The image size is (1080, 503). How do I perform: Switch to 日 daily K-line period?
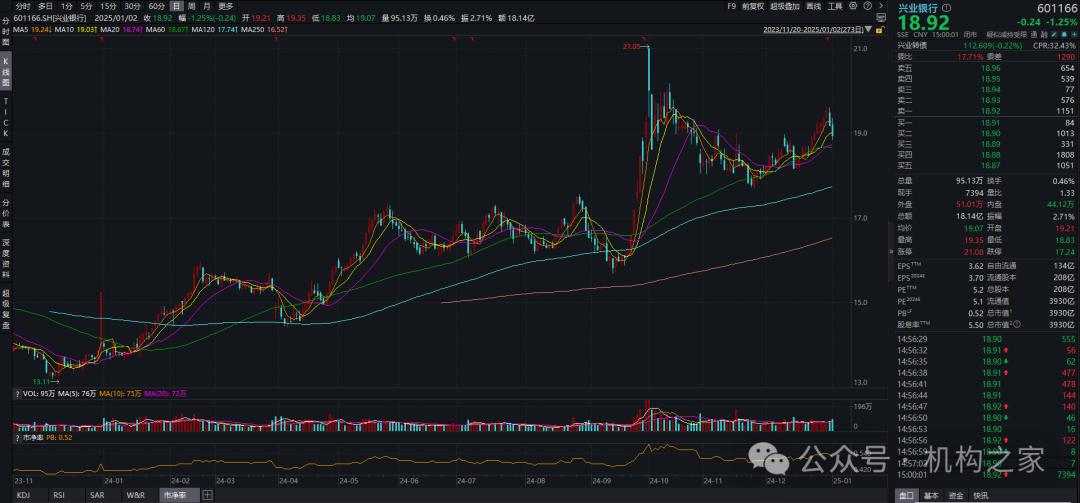tap(177, 6)
